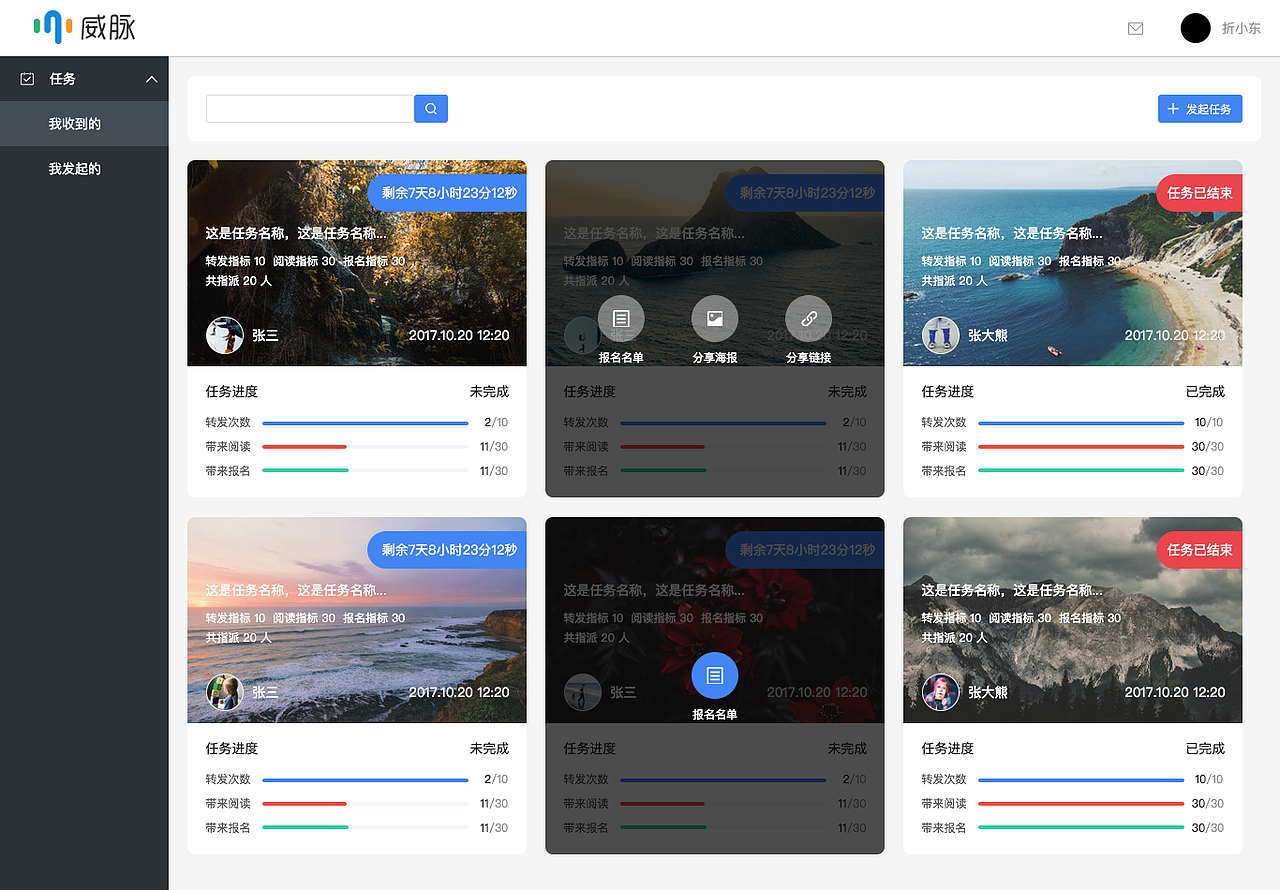Click 未完成 status under sunset waves card
Viewport: 1280px width, 890px height.
click(490, 749)
